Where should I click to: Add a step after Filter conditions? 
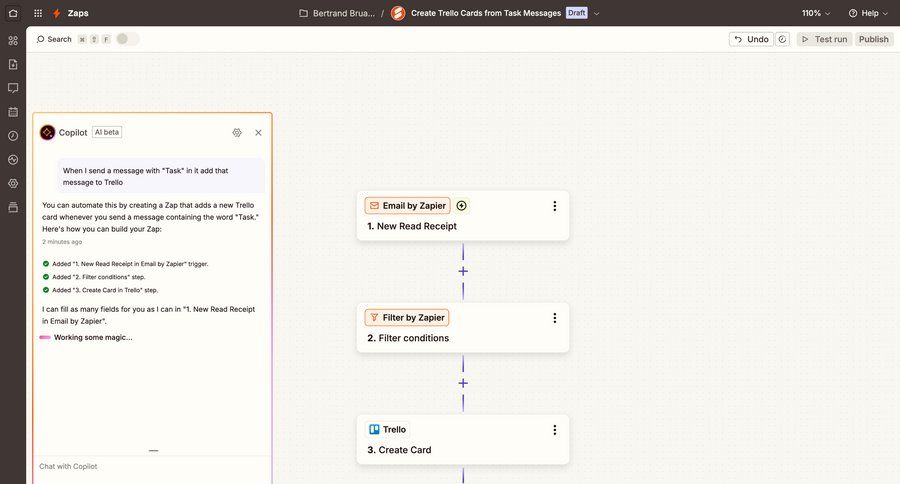tap(463, 383)
